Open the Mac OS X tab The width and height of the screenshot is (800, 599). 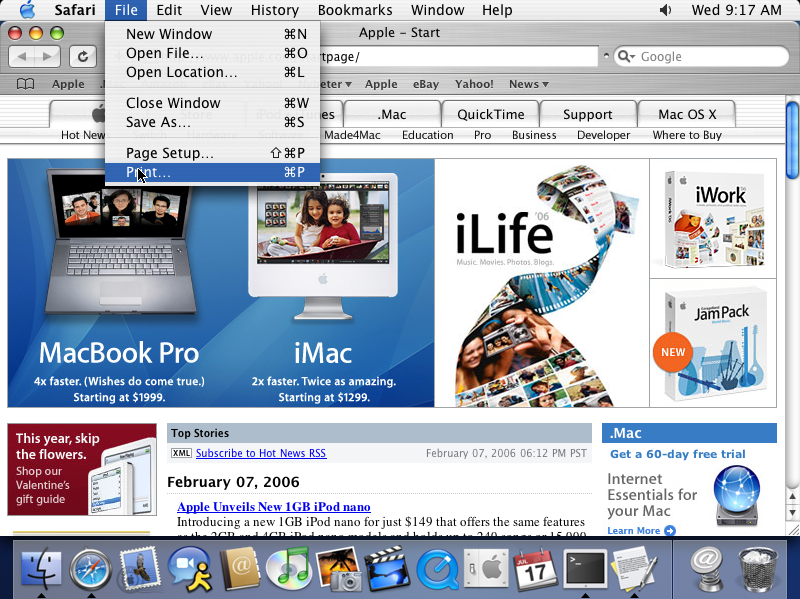tap(687, 114)
